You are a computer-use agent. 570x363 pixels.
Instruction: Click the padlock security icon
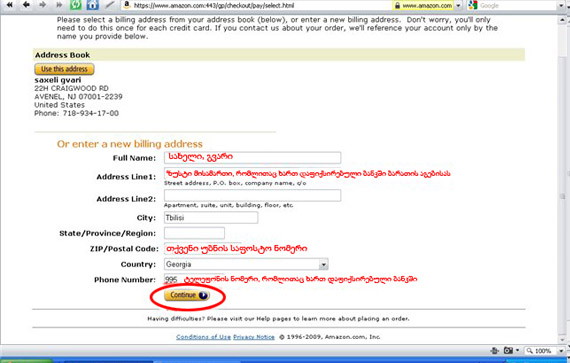tap(397, 5)
